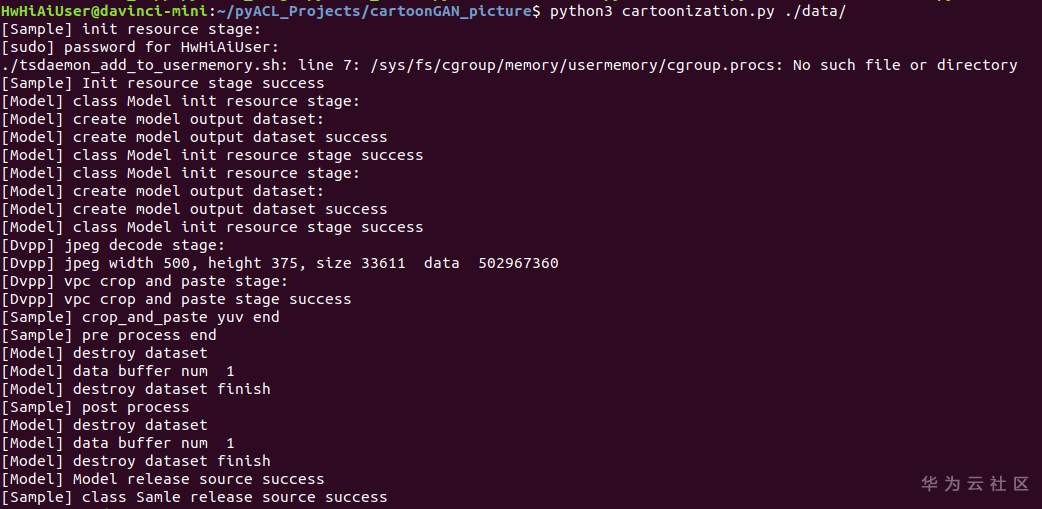Viewport: 1042px width, 509px height.
Task: Click the 华为云社区 watermark
Action: 974,484
